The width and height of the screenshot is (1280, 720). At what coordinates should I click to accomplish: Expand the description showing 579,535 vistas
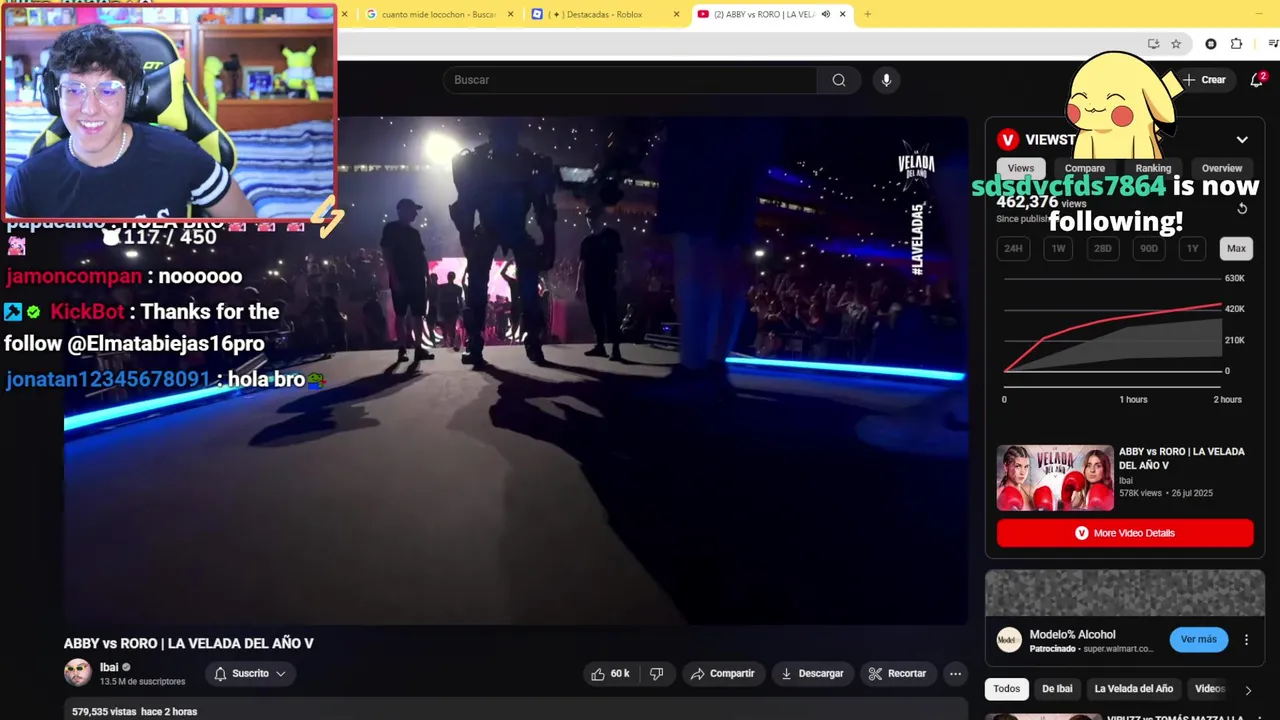click(x=516, y=711)
